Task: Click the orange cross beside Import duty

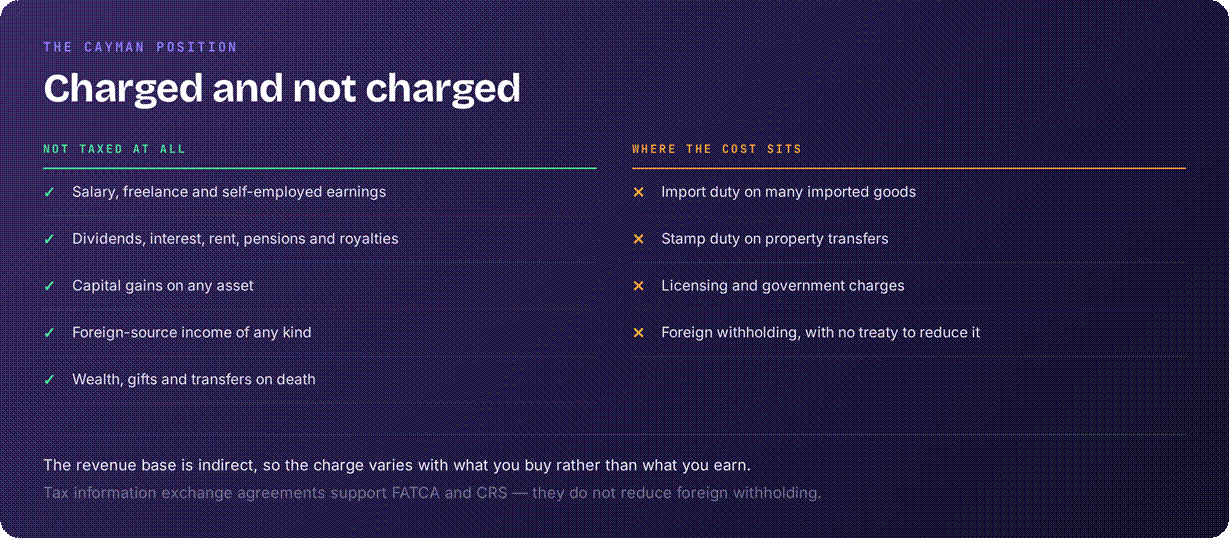Action: (638, 192)
